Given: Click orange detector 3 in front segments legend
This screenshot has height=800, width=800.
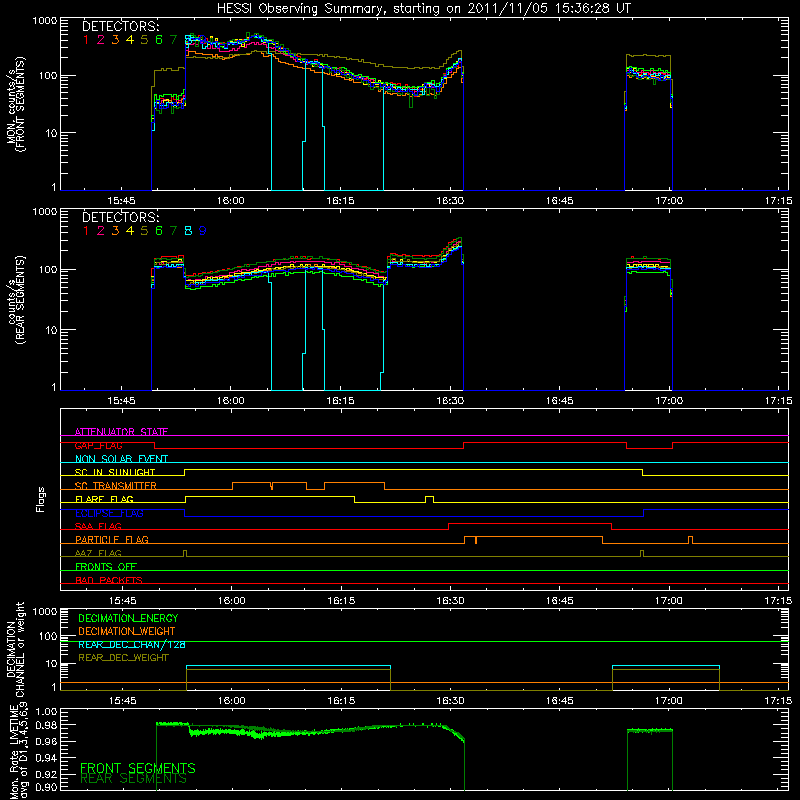Looking at the screenshot, I should (115, 40).
